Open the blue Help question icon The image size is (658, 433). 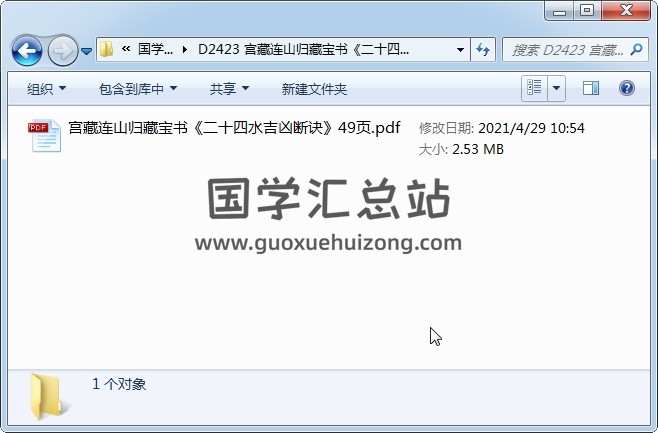627,88
